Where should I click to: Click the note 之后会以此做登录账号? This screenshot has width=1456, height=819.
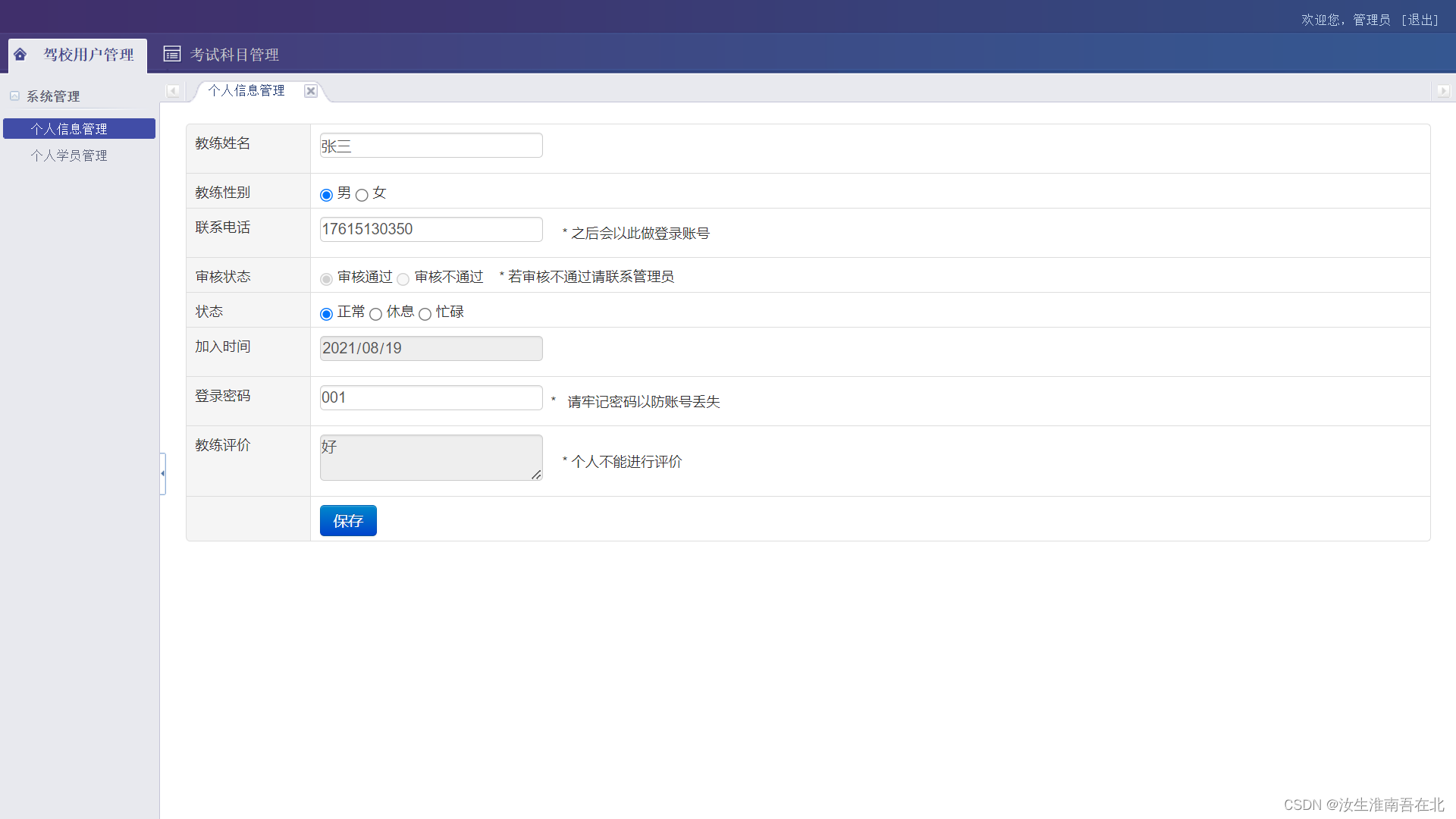640,234
